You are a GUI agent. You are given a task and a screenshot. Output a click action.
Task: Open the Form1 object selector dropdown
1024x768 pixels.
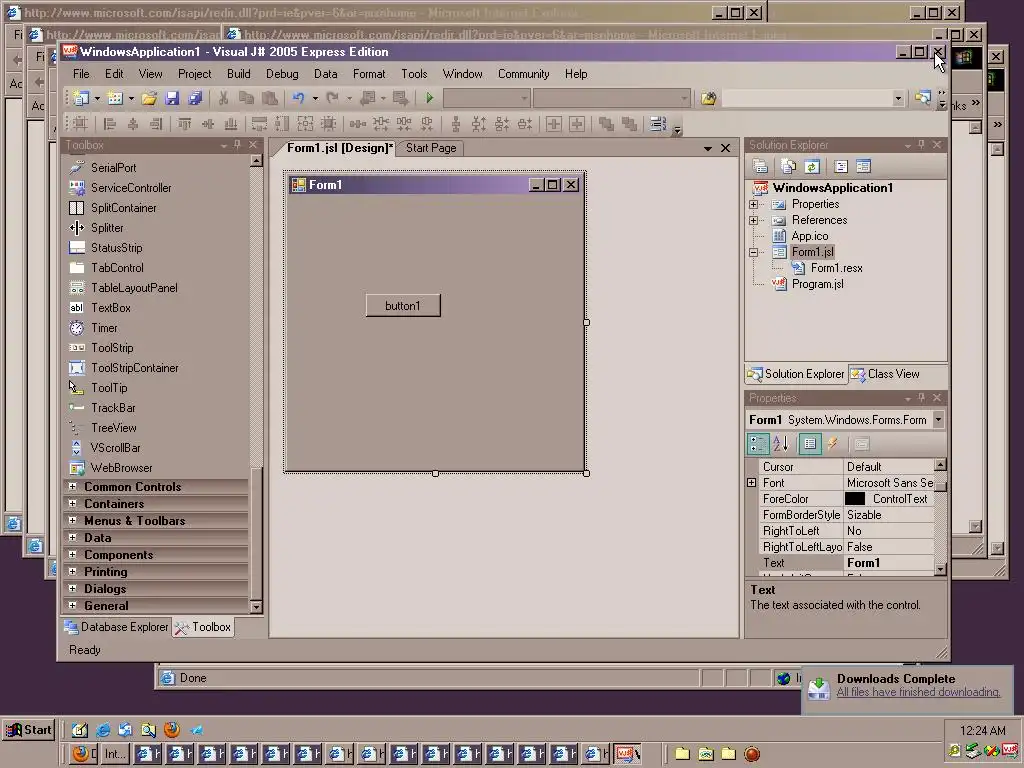coord(938,419)
